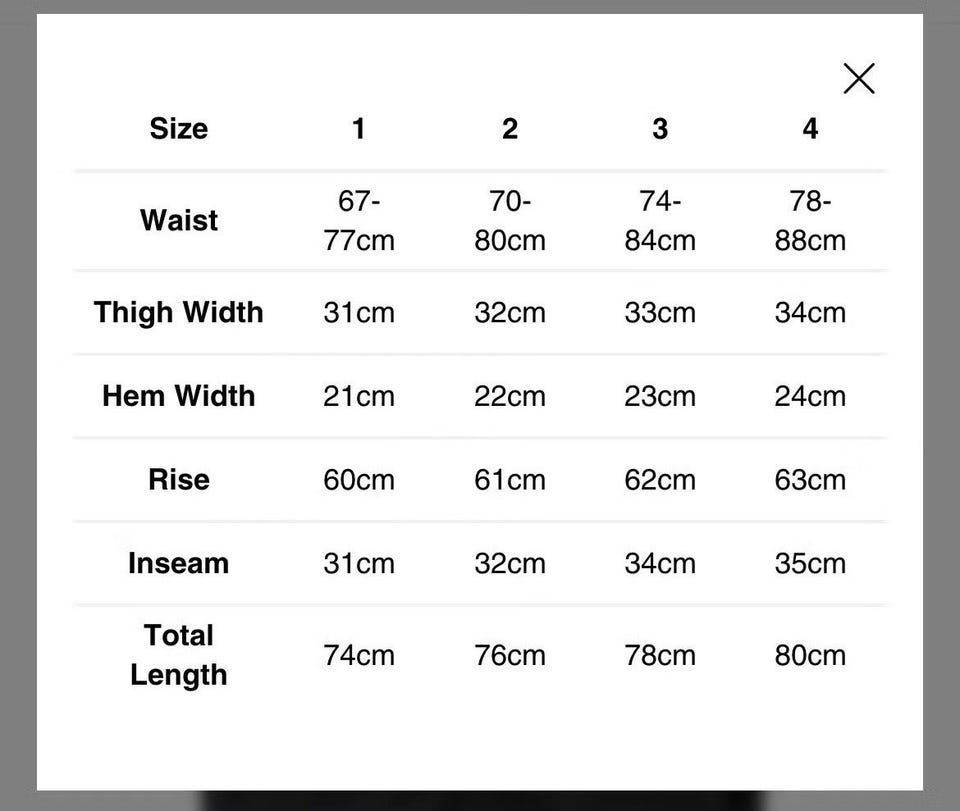Click the 34cm inseam value
The image size is (960, 811).
[660, 564]
